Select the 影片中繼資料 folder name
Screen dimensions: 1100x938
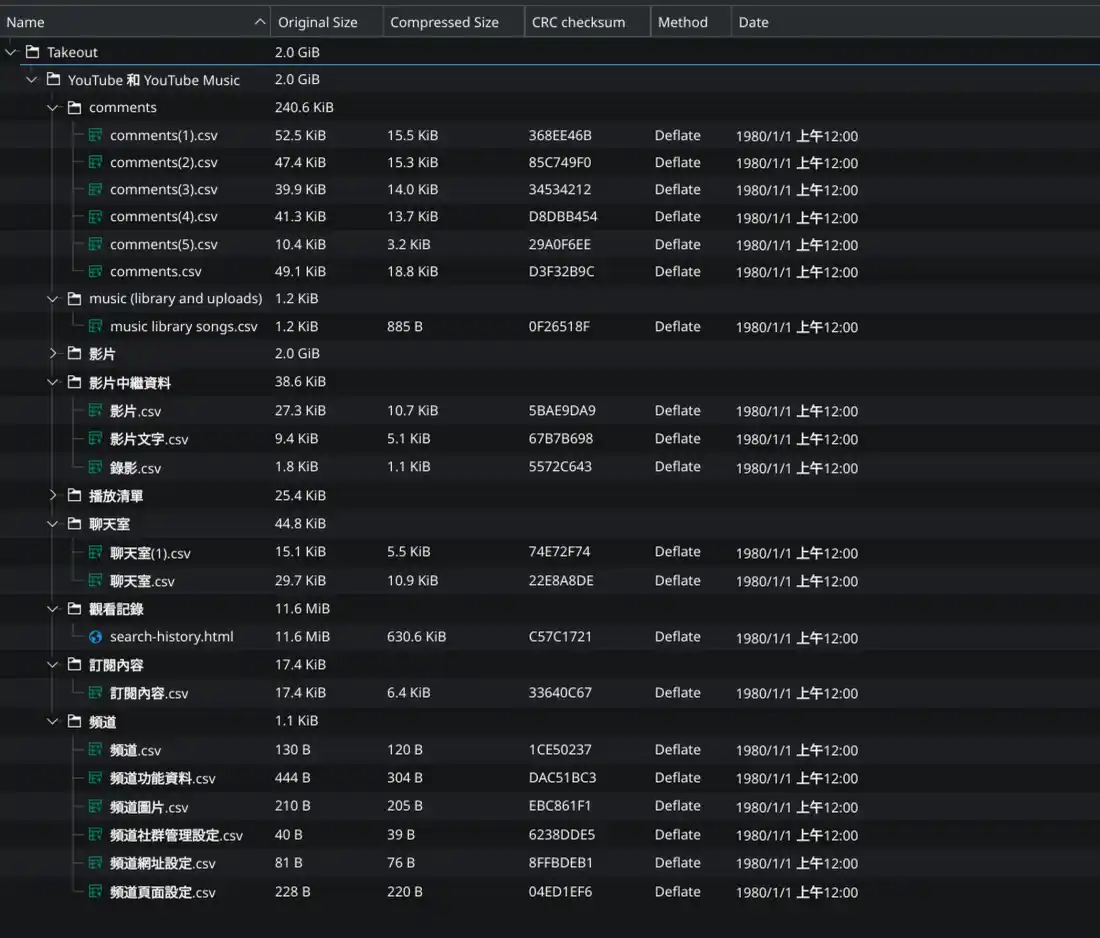(x=130, y=382)
